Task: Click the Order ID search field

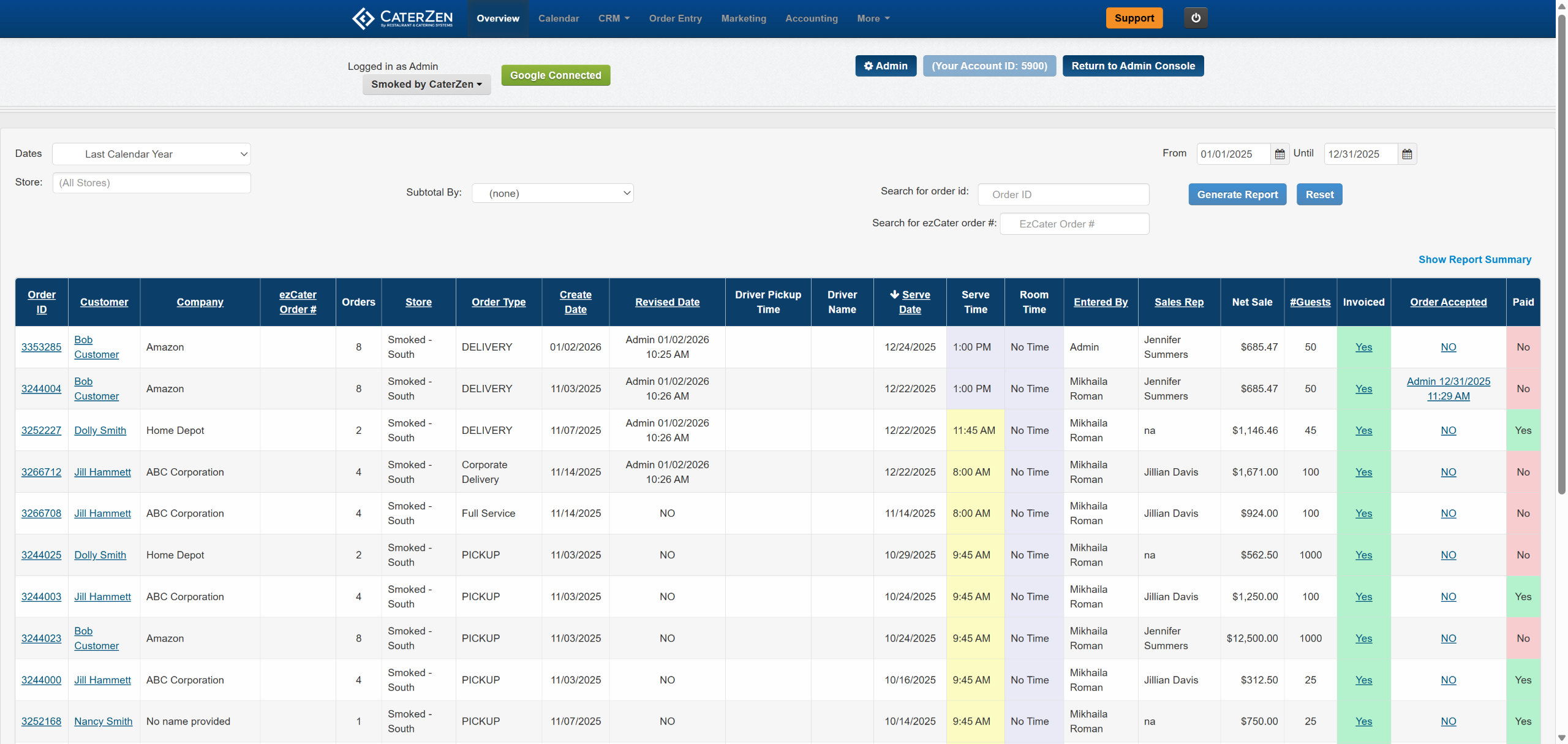Action: pyautogui.click(x=1063, y=195)
